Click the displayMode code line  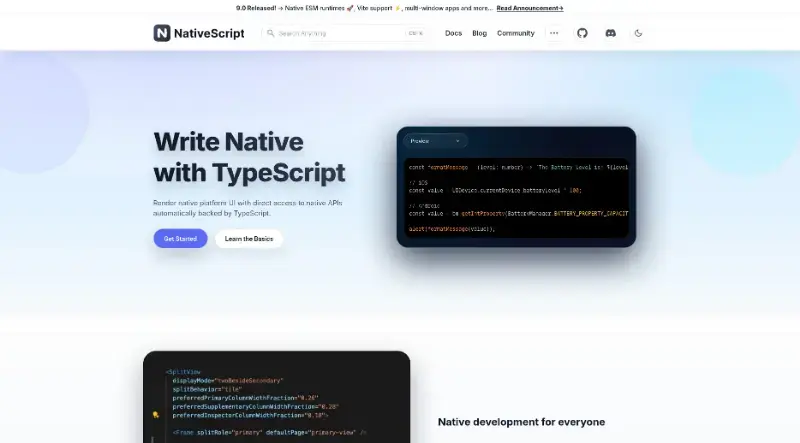pyautogui.click(x=228, y=381)
